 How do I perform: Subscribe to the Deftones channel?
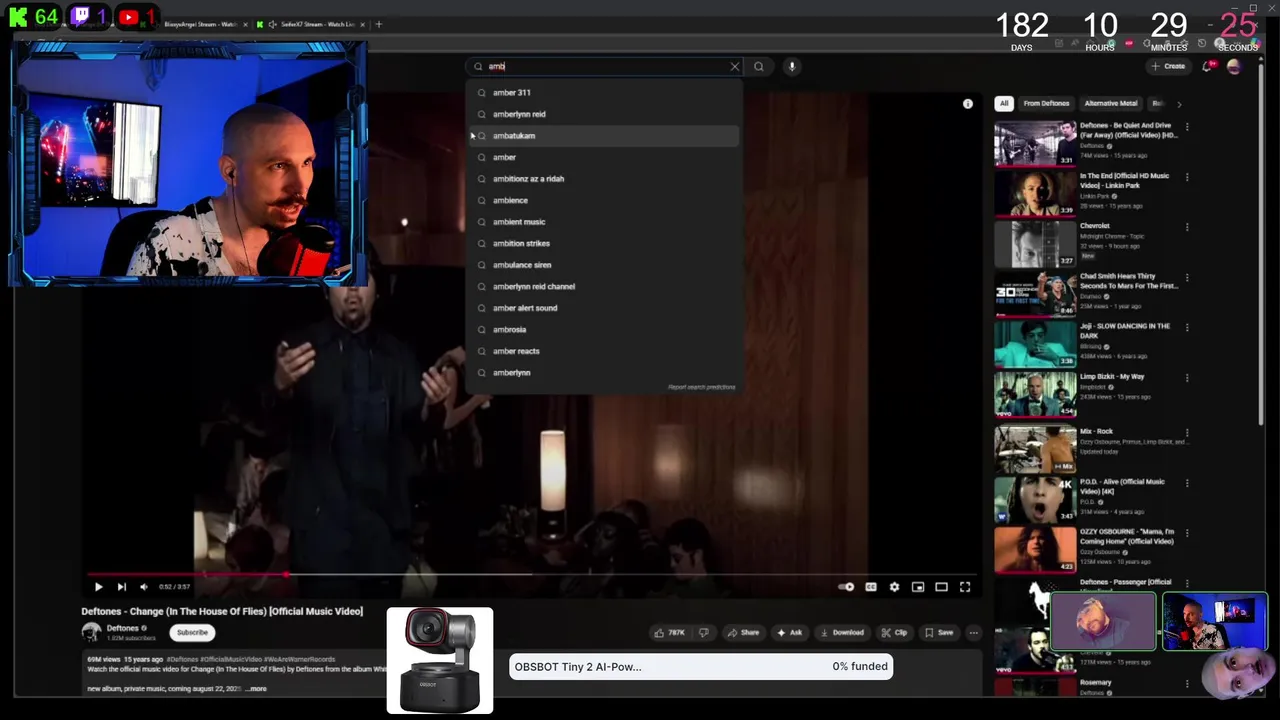tap(192, 632)
